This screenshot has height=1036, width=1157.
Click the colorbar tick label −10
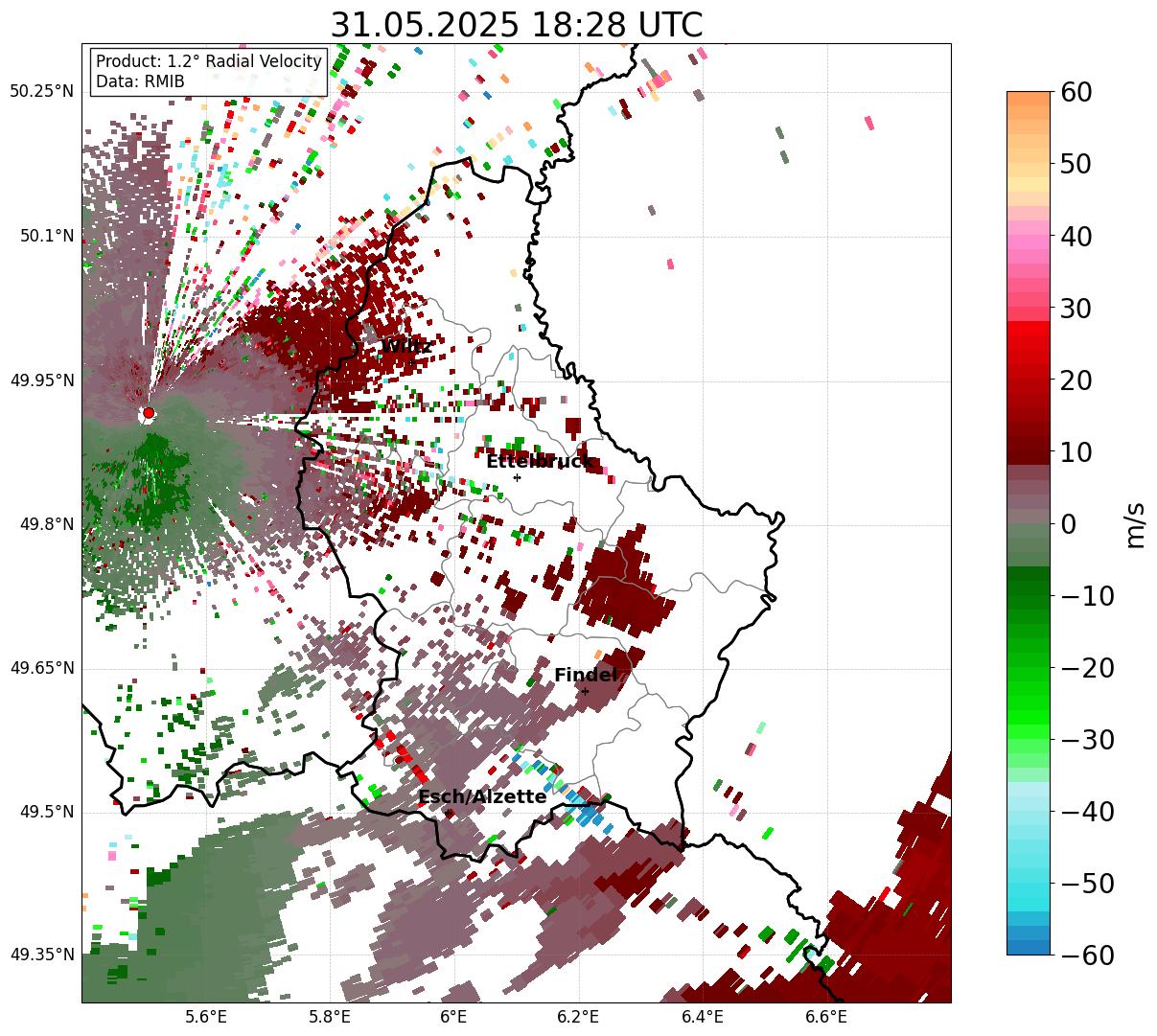click(1088, 596)
